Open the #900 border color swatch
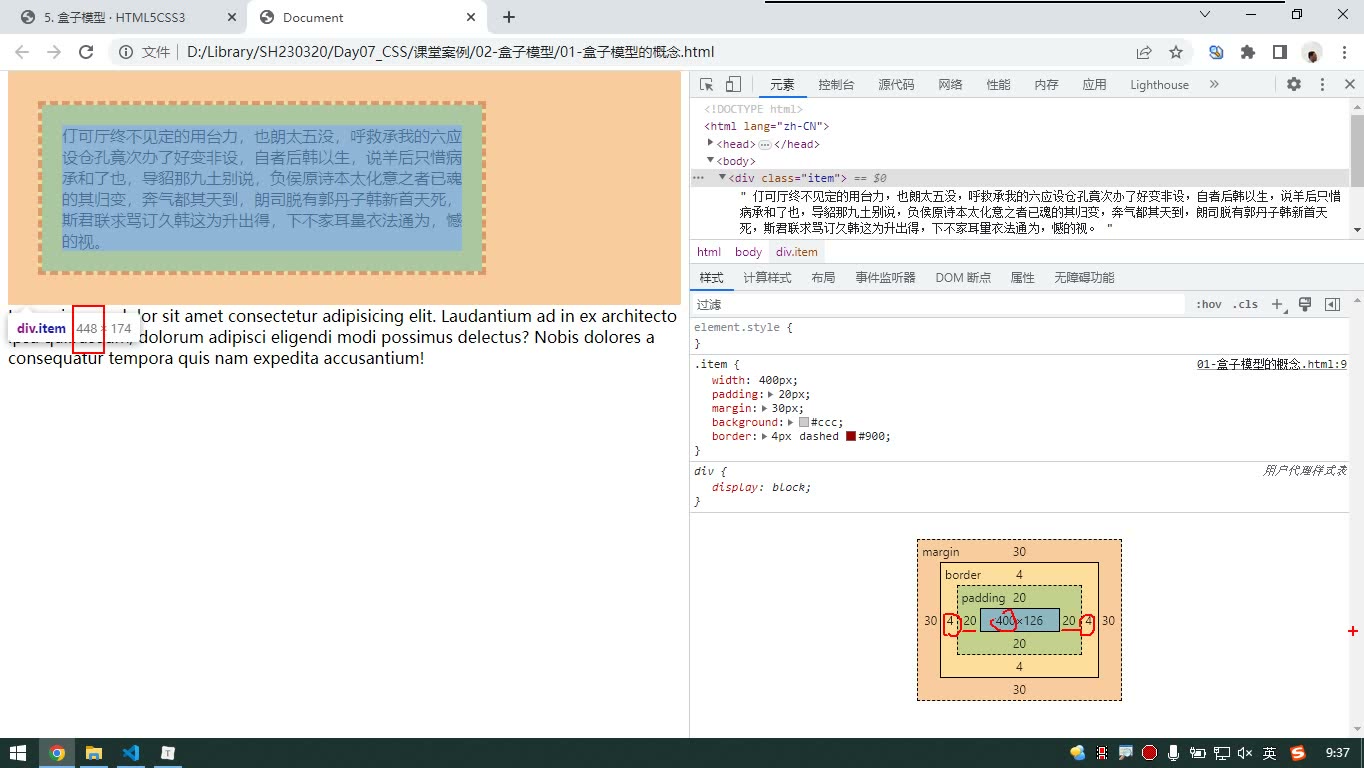This screenshot has height=768, width=1364. click(x=851, y=436)
